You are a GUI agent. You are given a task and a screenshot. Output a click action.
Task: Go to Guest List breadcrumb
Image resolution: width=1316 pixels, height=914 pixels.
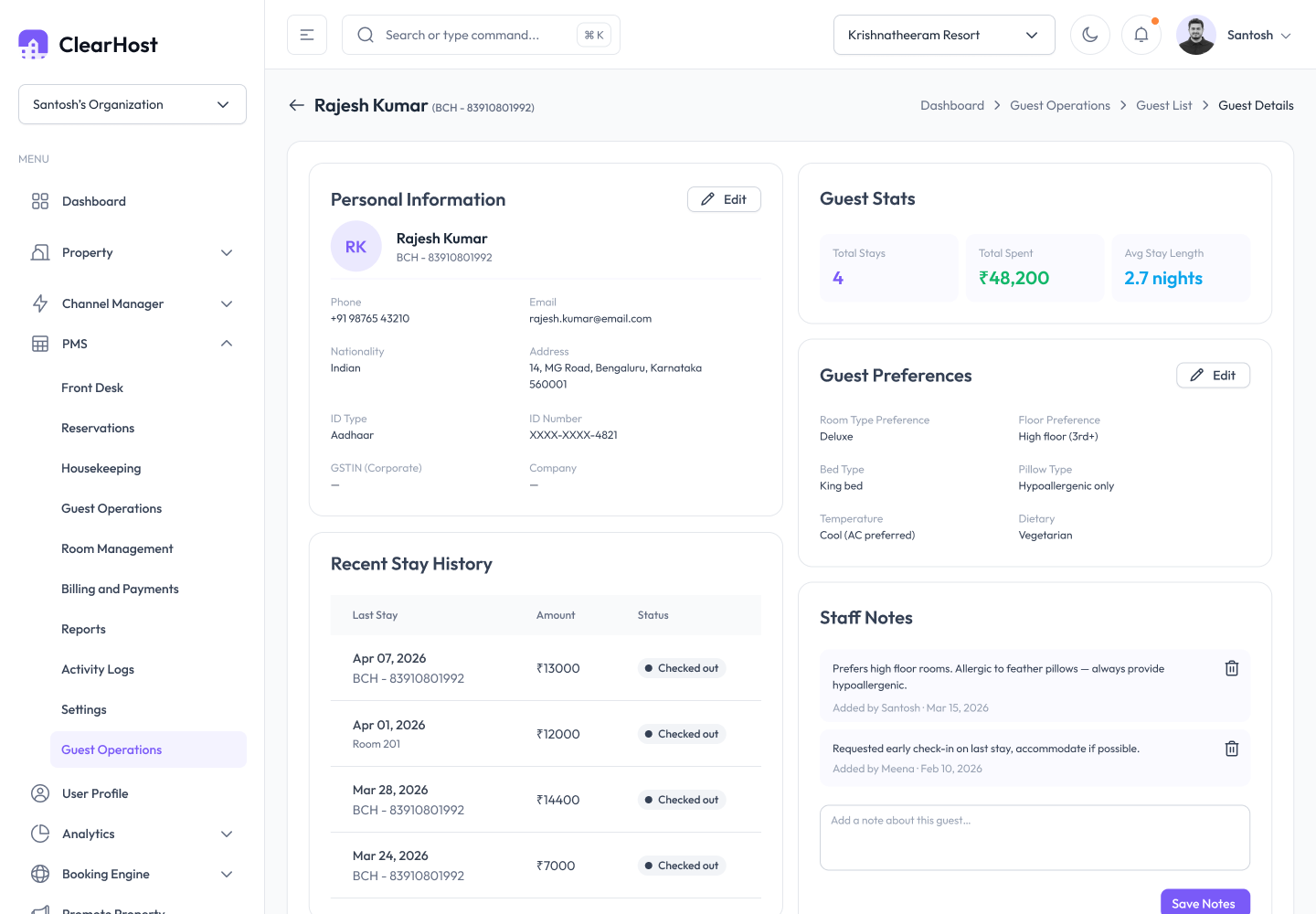tap(1164, 105)
